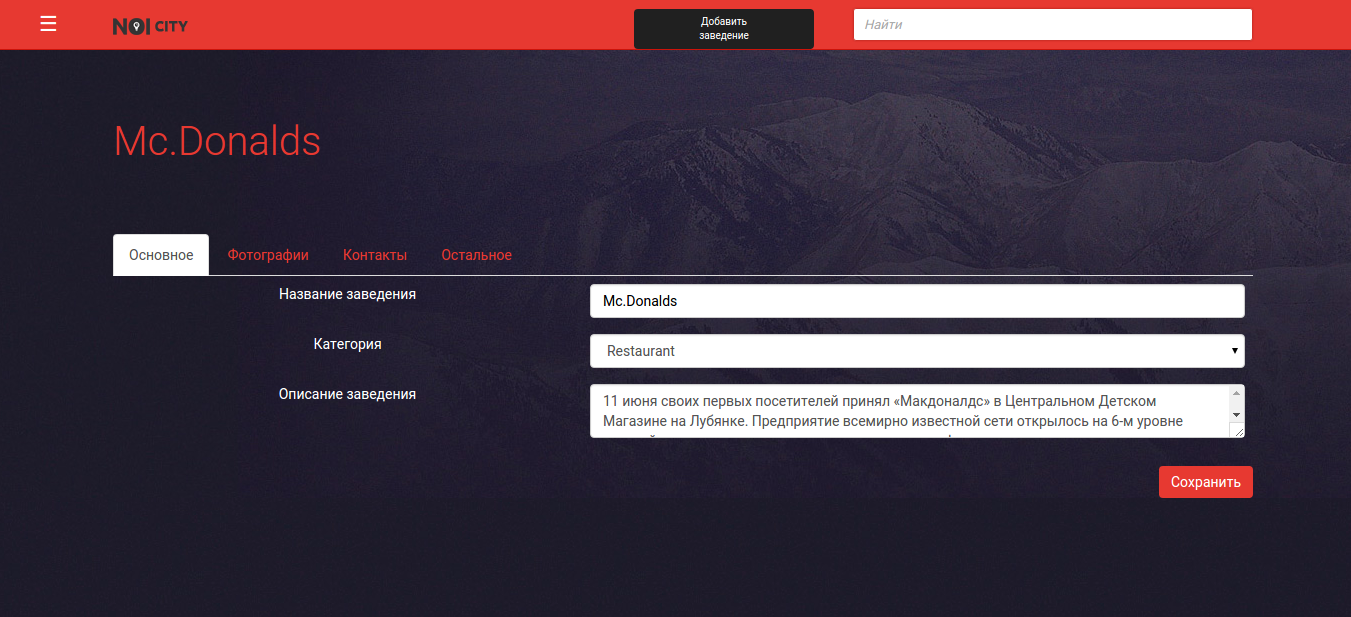Click the Mc.Donalds page heading
The width and height of the screenshot is (1351, 617).
(x=217, y=141)
